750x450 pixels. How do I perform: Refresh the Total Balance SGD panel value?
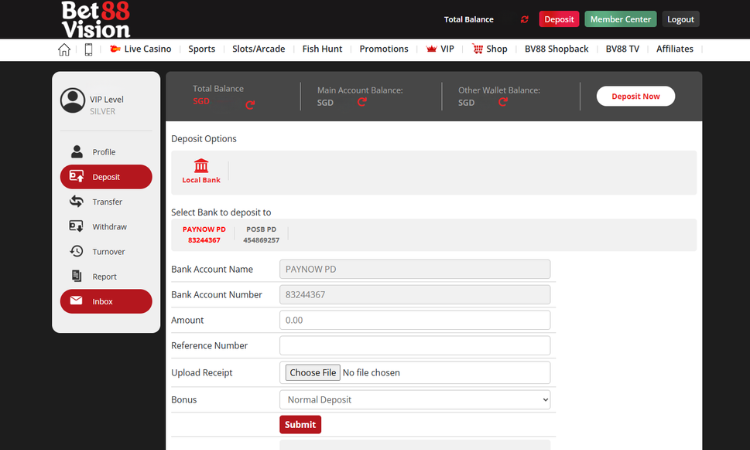[250, 105]
